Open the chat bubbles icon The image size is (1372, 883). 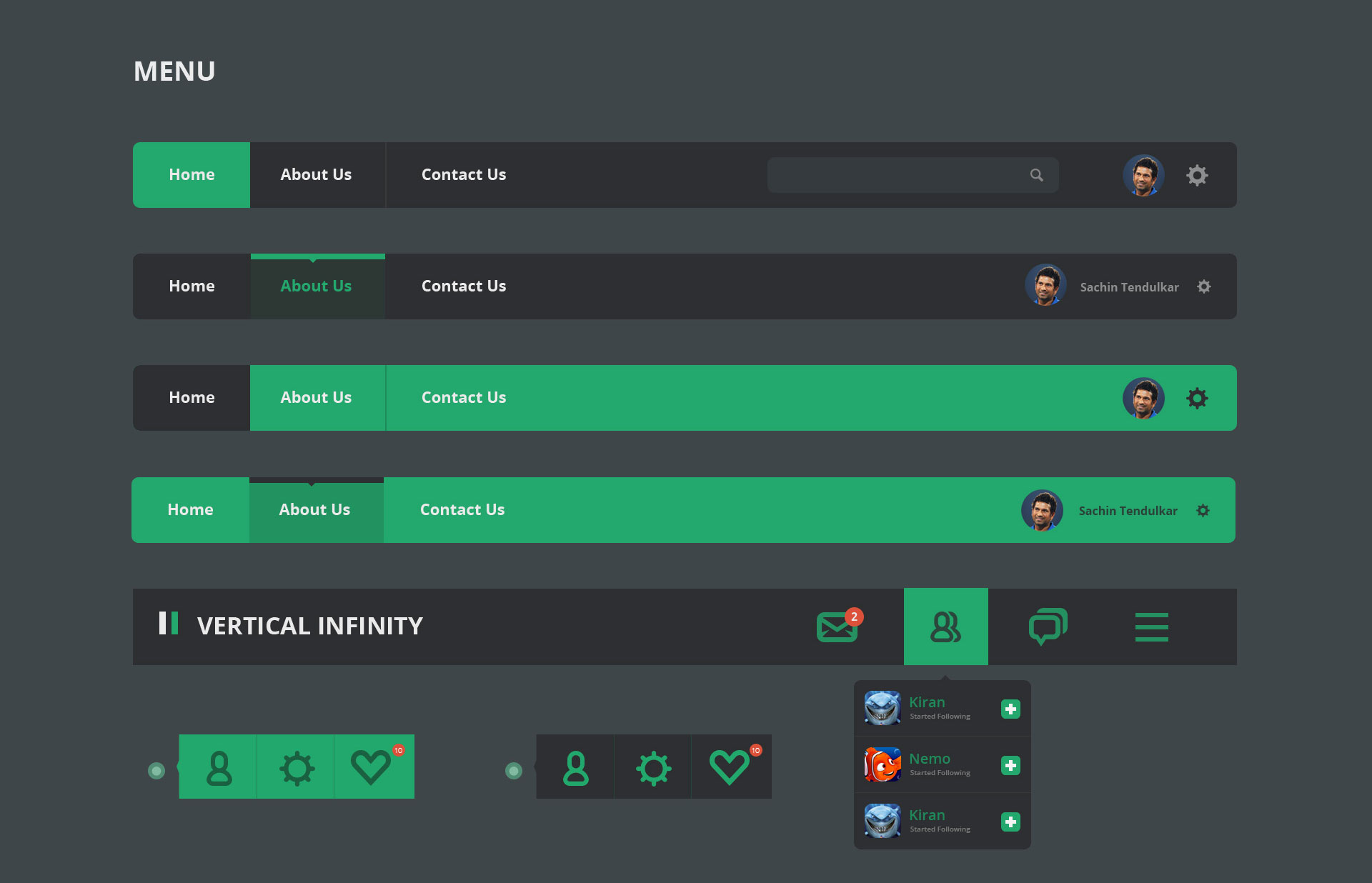1048,627
